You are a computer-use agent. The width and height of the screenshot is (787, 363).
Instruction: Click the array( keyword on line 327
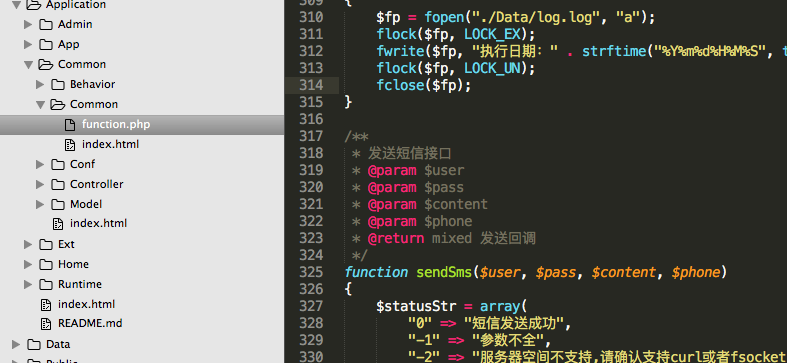point(503,306)
